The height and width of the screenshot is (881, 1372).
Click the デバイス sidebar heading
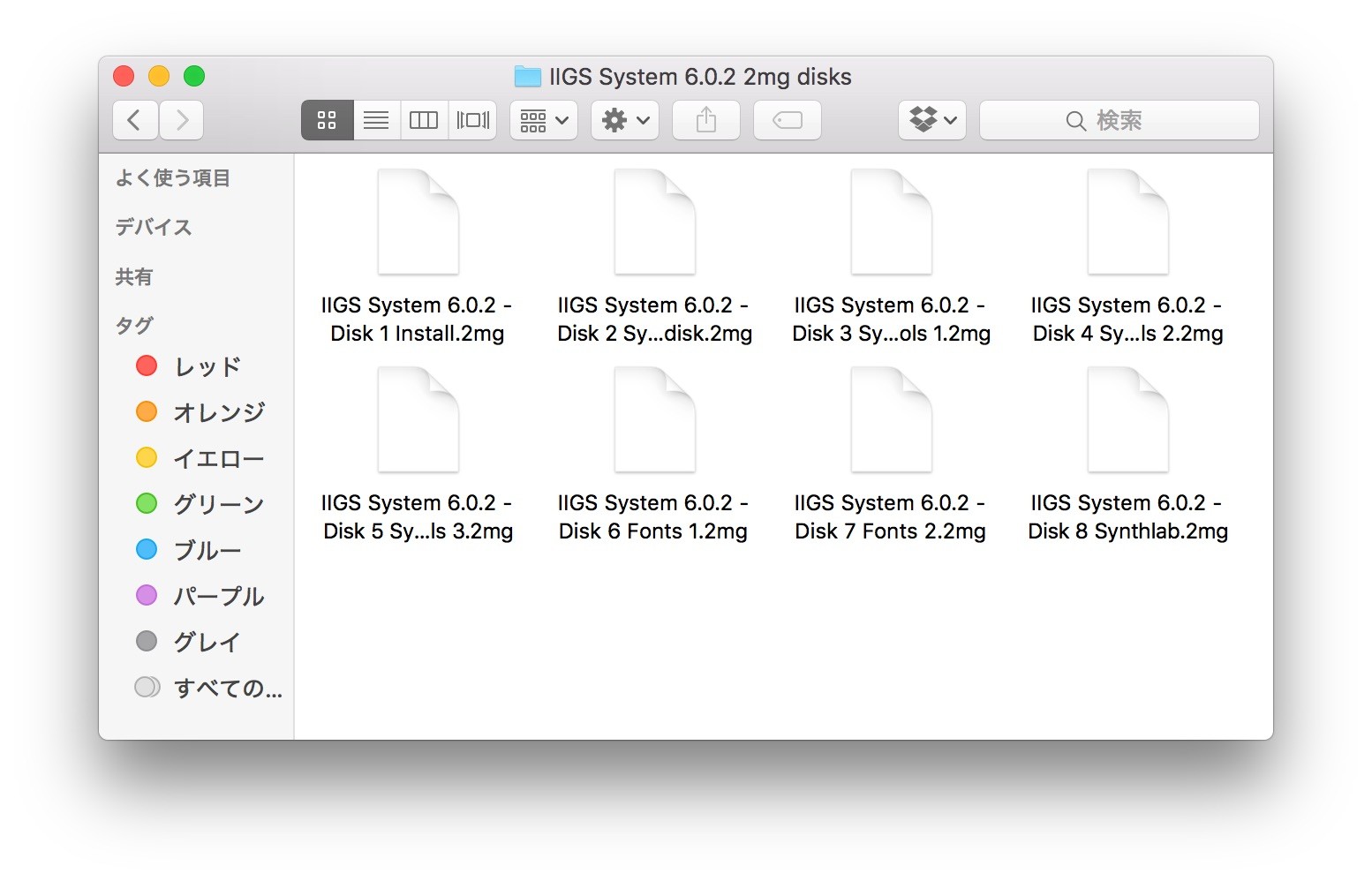(x=154, y=228)
